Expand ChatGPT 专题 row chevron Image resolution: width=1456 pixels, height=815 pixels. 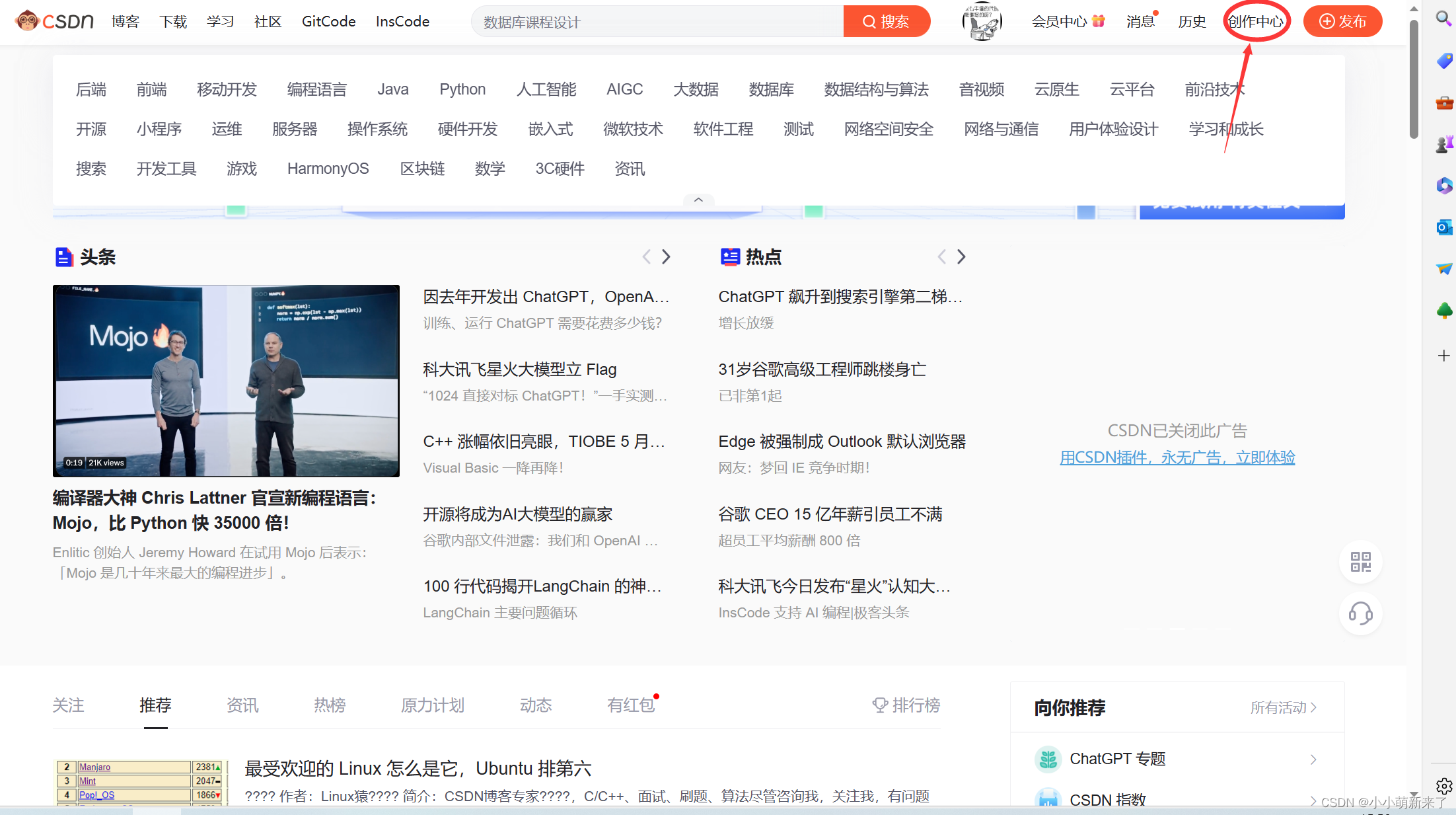click(x=1313, y=759)
